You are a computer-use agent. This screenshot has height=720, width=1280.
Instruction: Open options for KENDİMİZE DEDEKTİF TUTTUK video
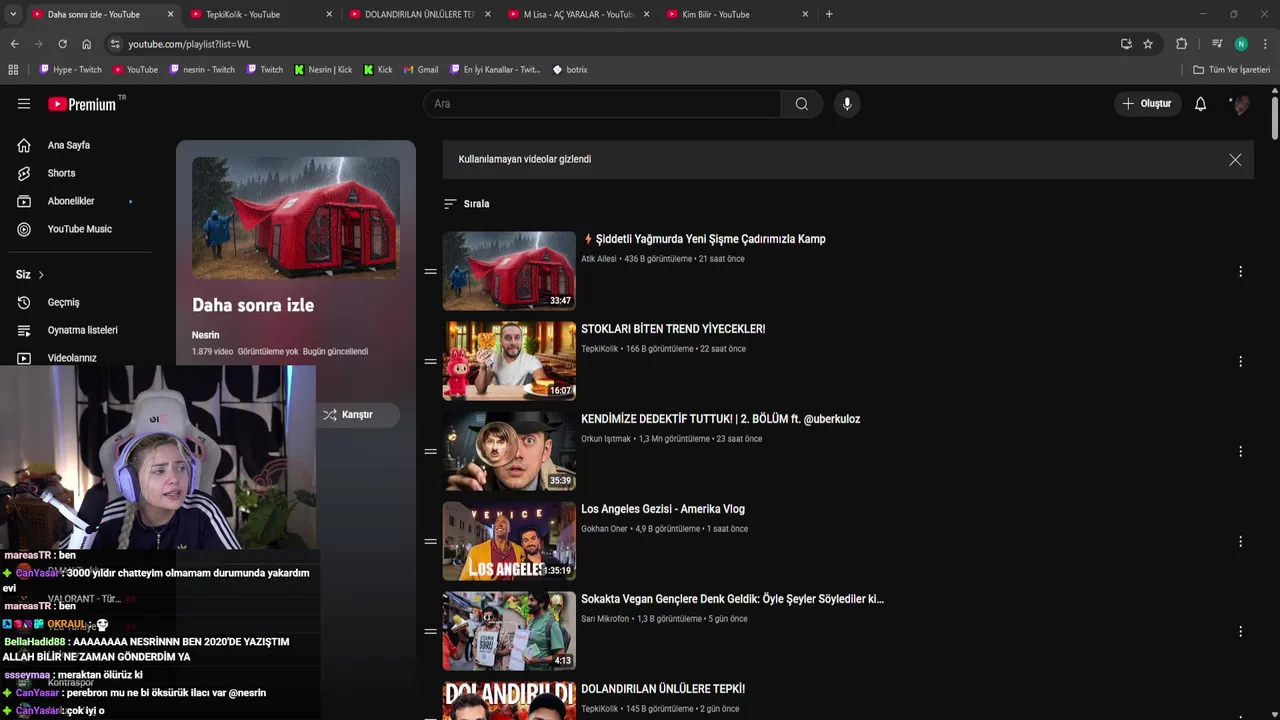[1240, 451]
